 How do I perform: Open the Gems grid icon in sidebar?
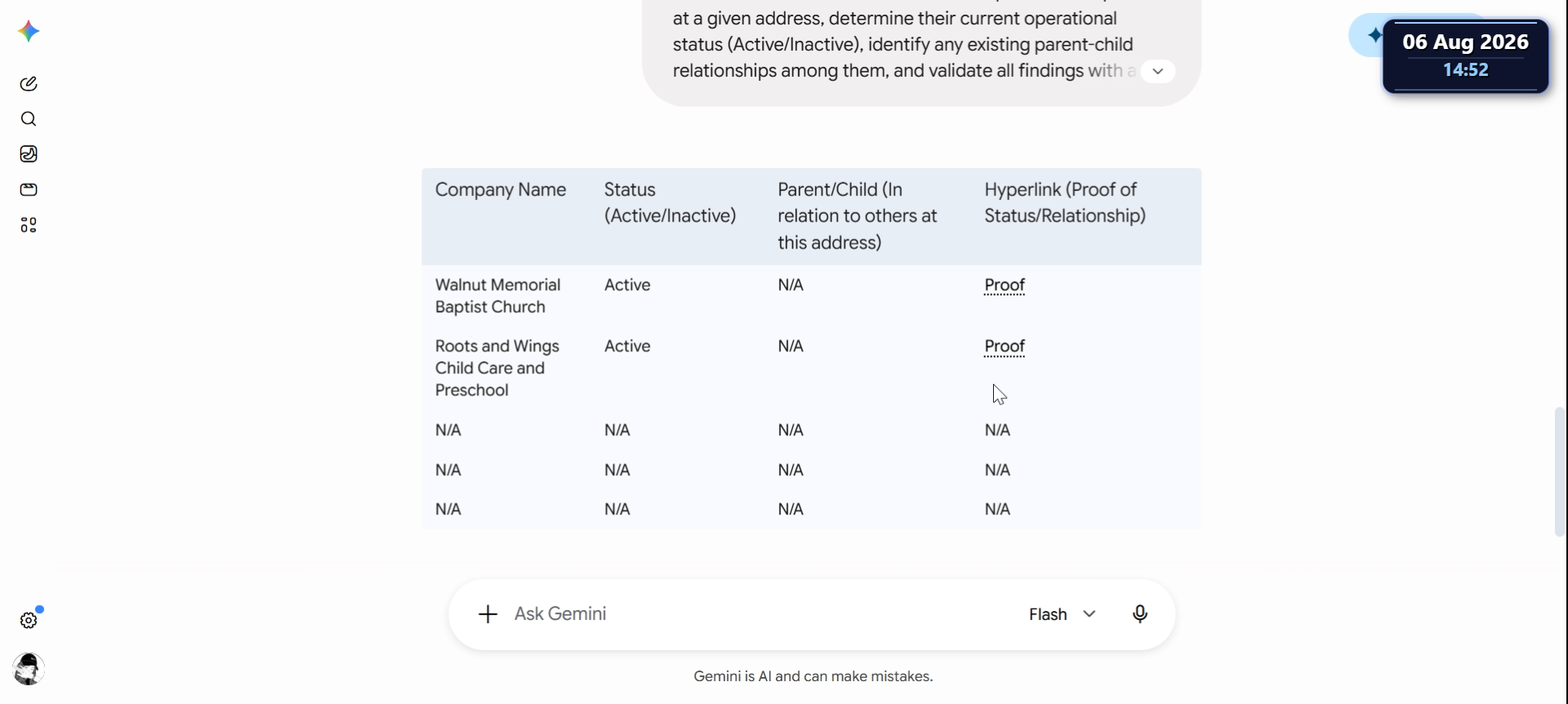click(29, 225)
